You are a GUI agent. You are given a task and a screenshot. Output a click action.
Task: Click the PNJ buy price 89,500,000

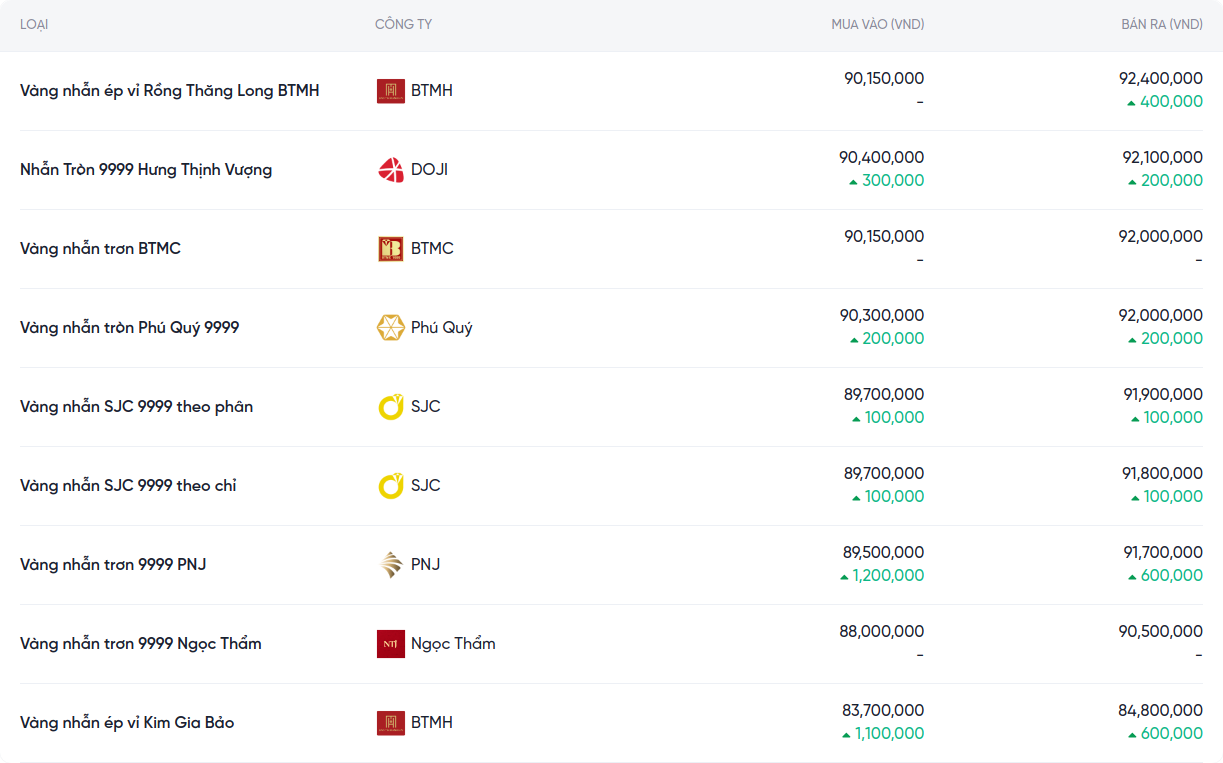[x=884, y=552]
